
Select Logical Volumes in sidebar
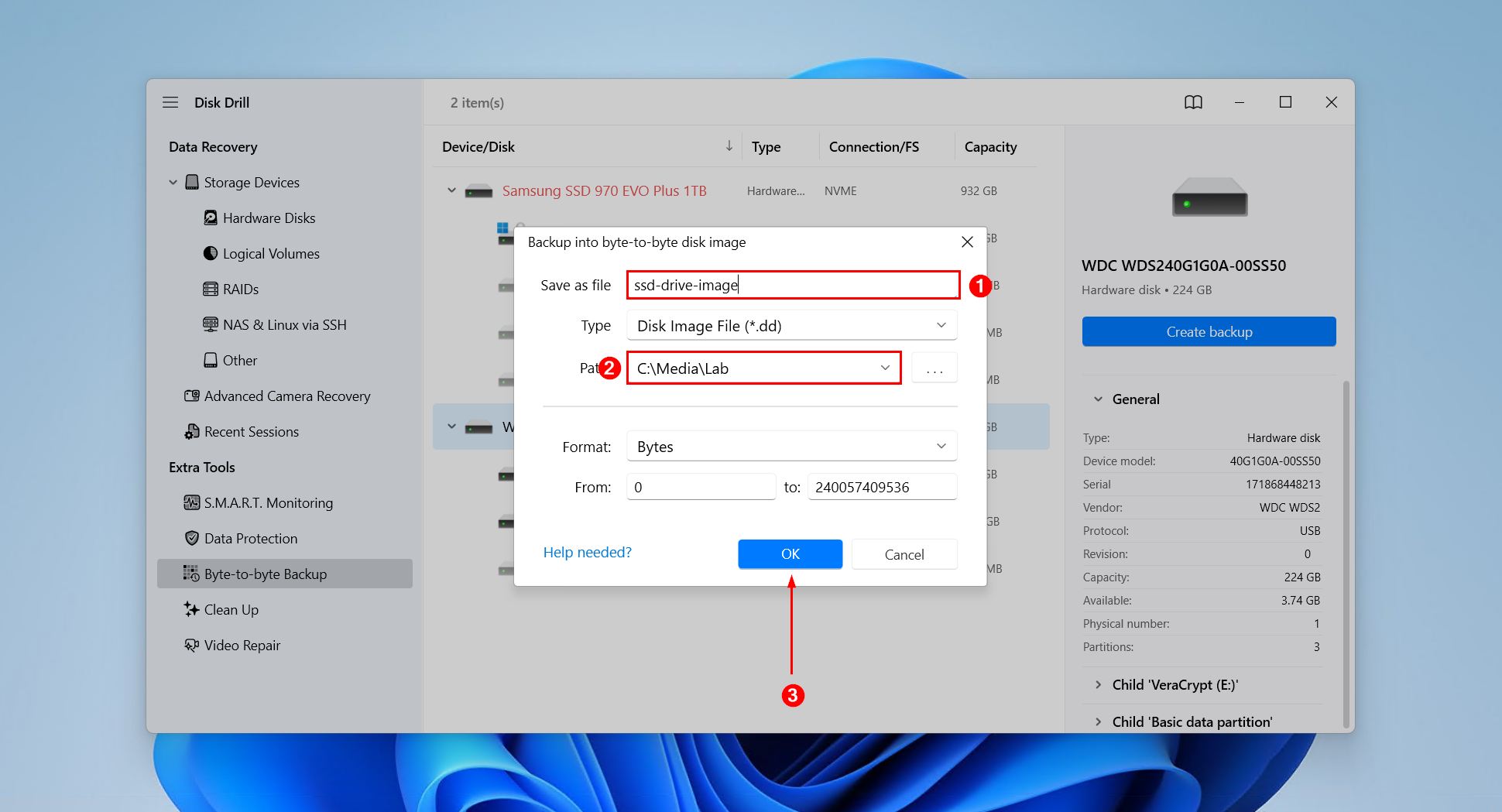271,253
